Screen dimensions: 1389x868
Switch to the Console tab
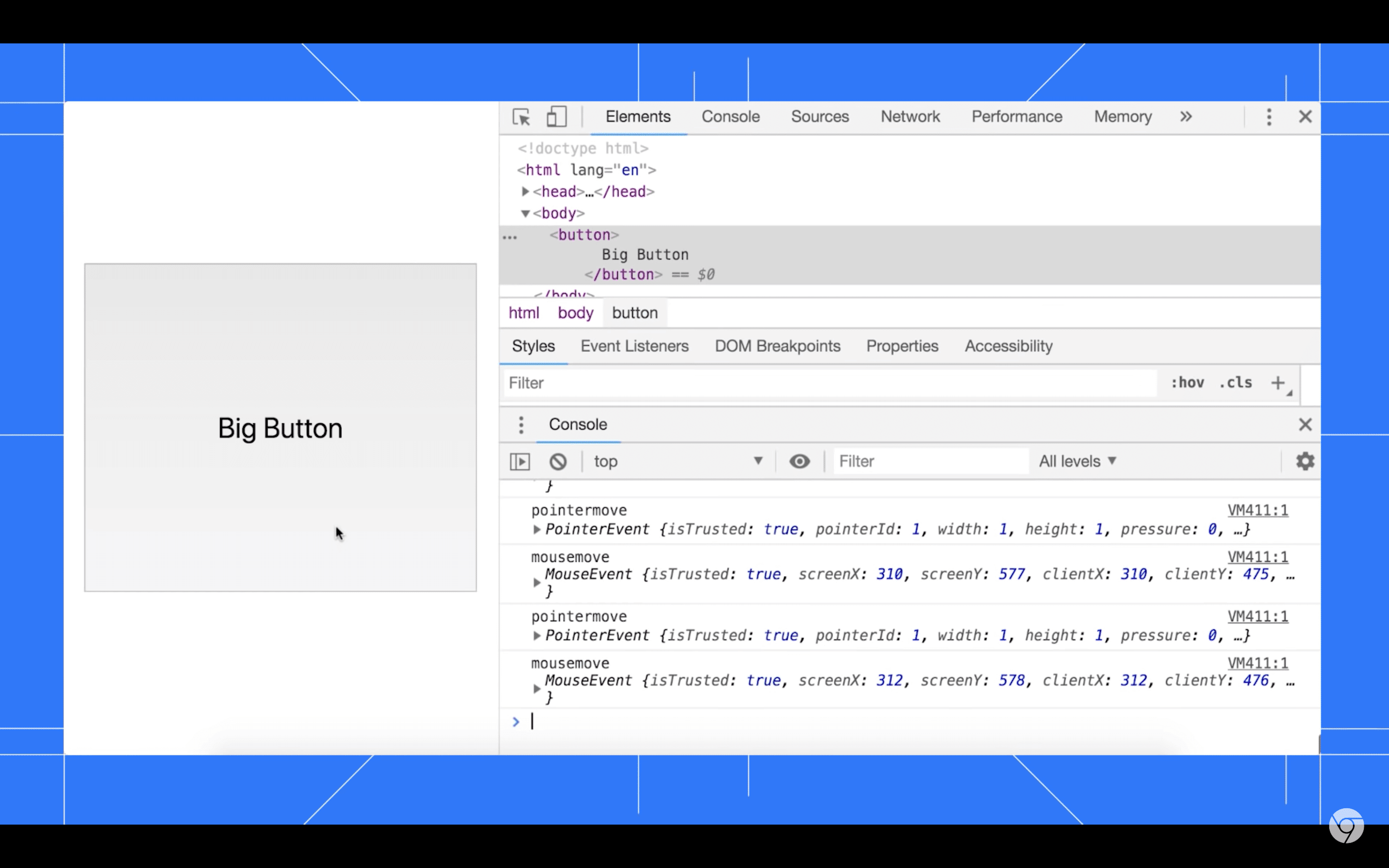point(731,117)
